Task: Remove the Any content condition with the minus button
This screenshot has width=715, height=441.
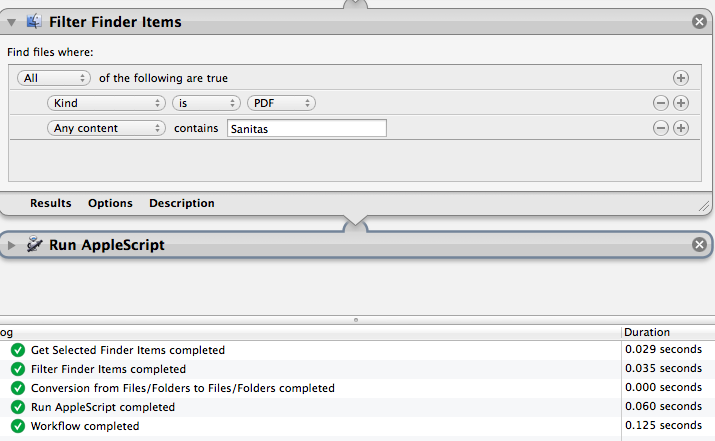Action: tap(661, 128)
